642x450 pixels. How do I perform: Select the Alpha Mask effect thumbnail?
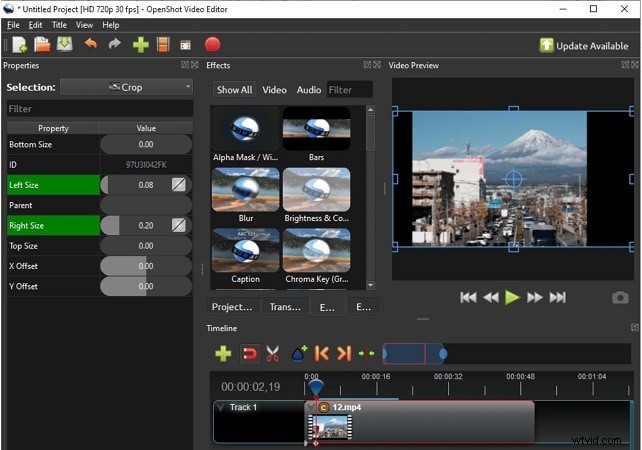coord(245,129)
